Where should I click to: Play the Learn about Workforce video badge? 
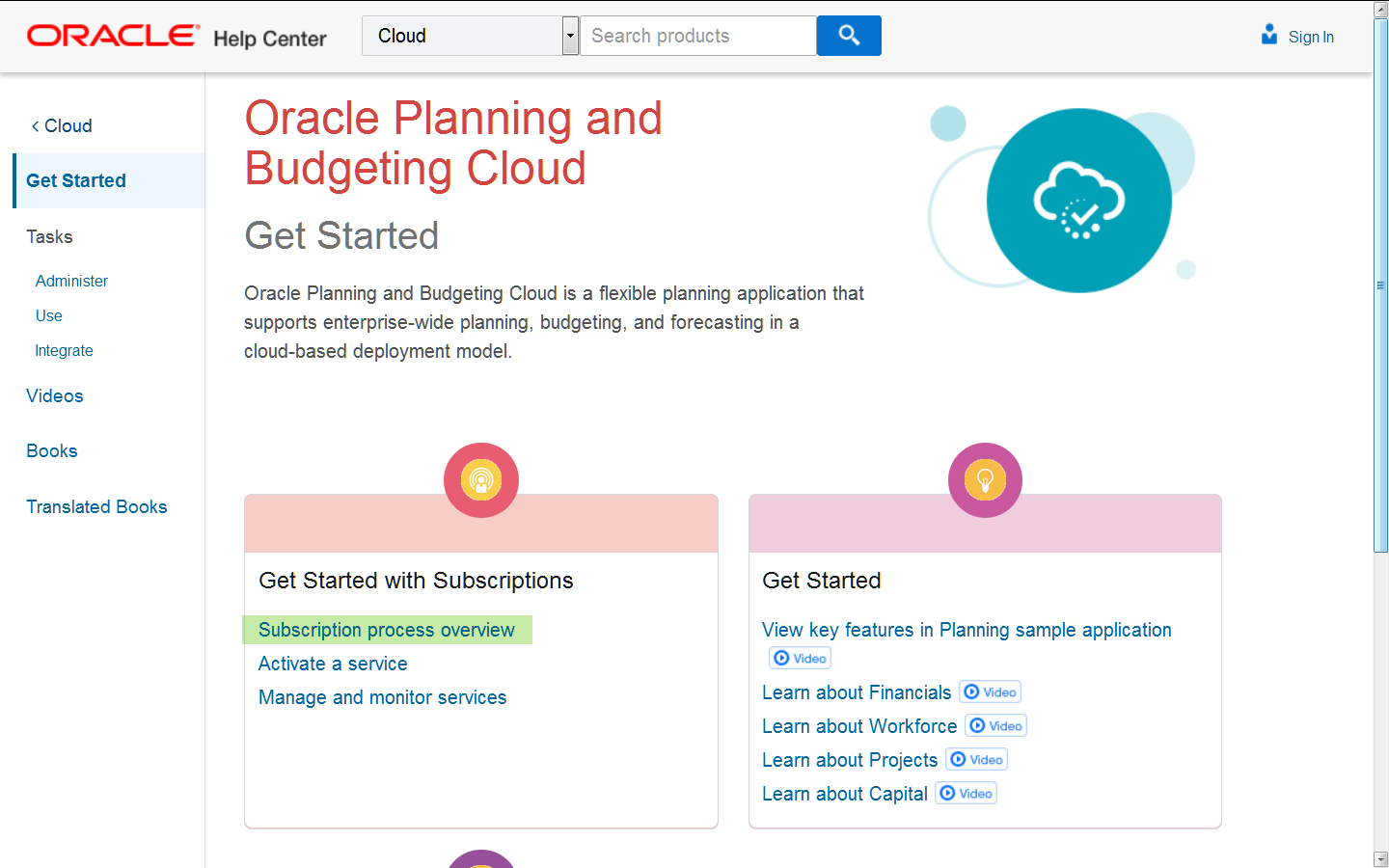coord(996,726)
